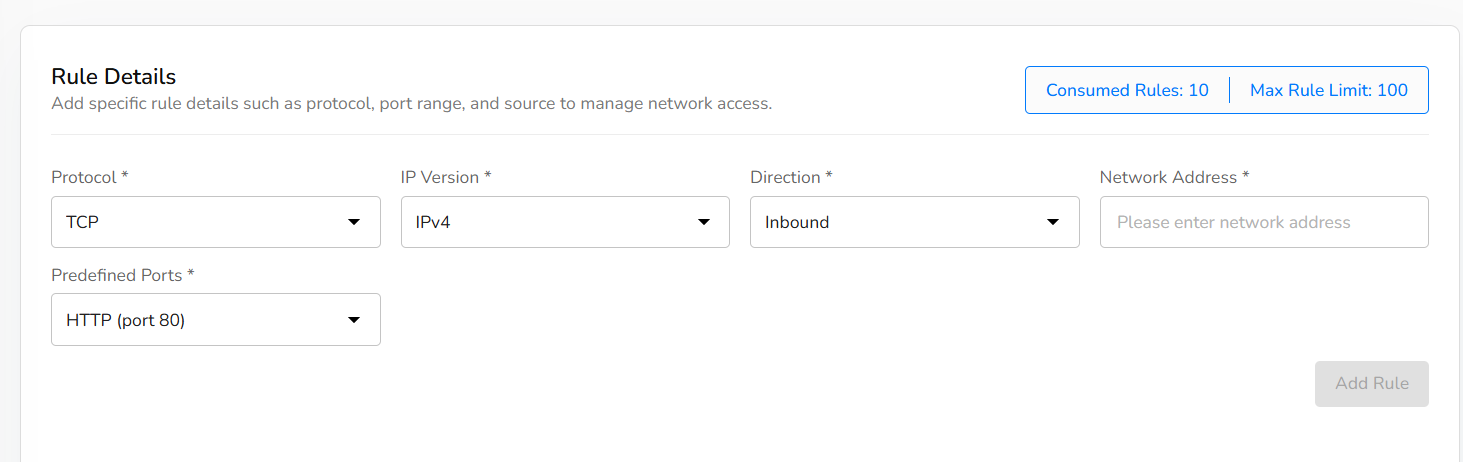Click the Predefined Ports field label
The height and width of the screenshot is (462, 1463).
coord(121,275)
